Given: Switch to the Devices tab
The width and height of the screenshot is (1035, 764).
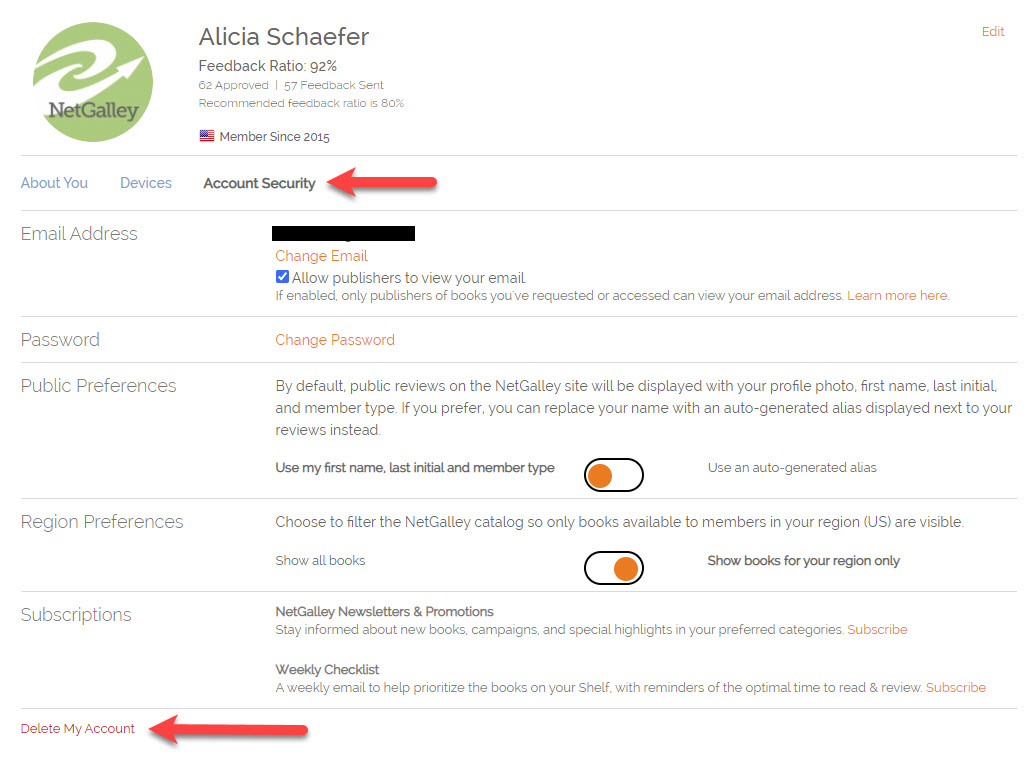Looking at the screenshot, I should (146, 183).
